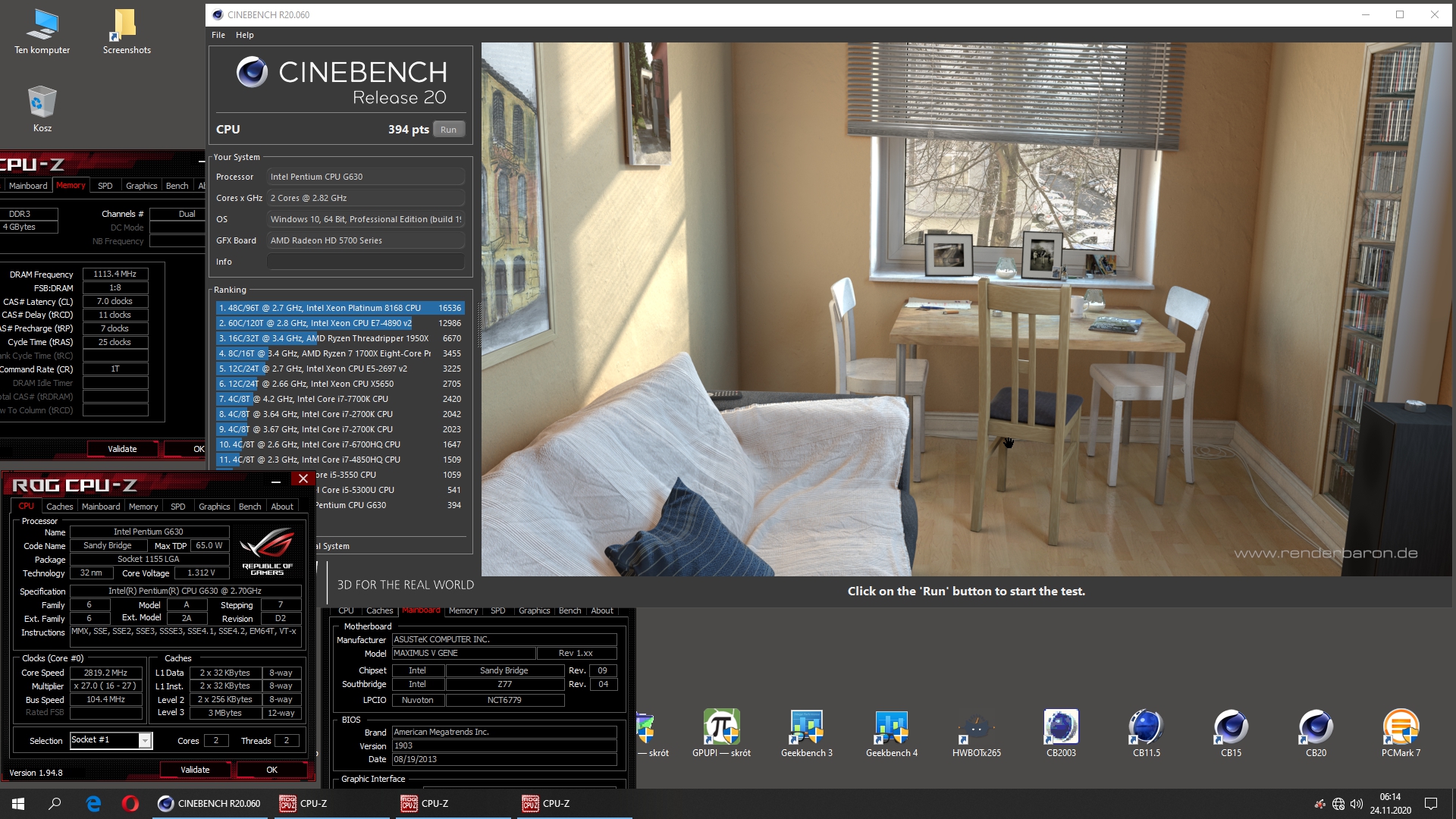Select SPD tab in memory CPU-Z window
The height and width of the screenshot is (819, 1456).
pyautogui.click(x=105, y=186)
